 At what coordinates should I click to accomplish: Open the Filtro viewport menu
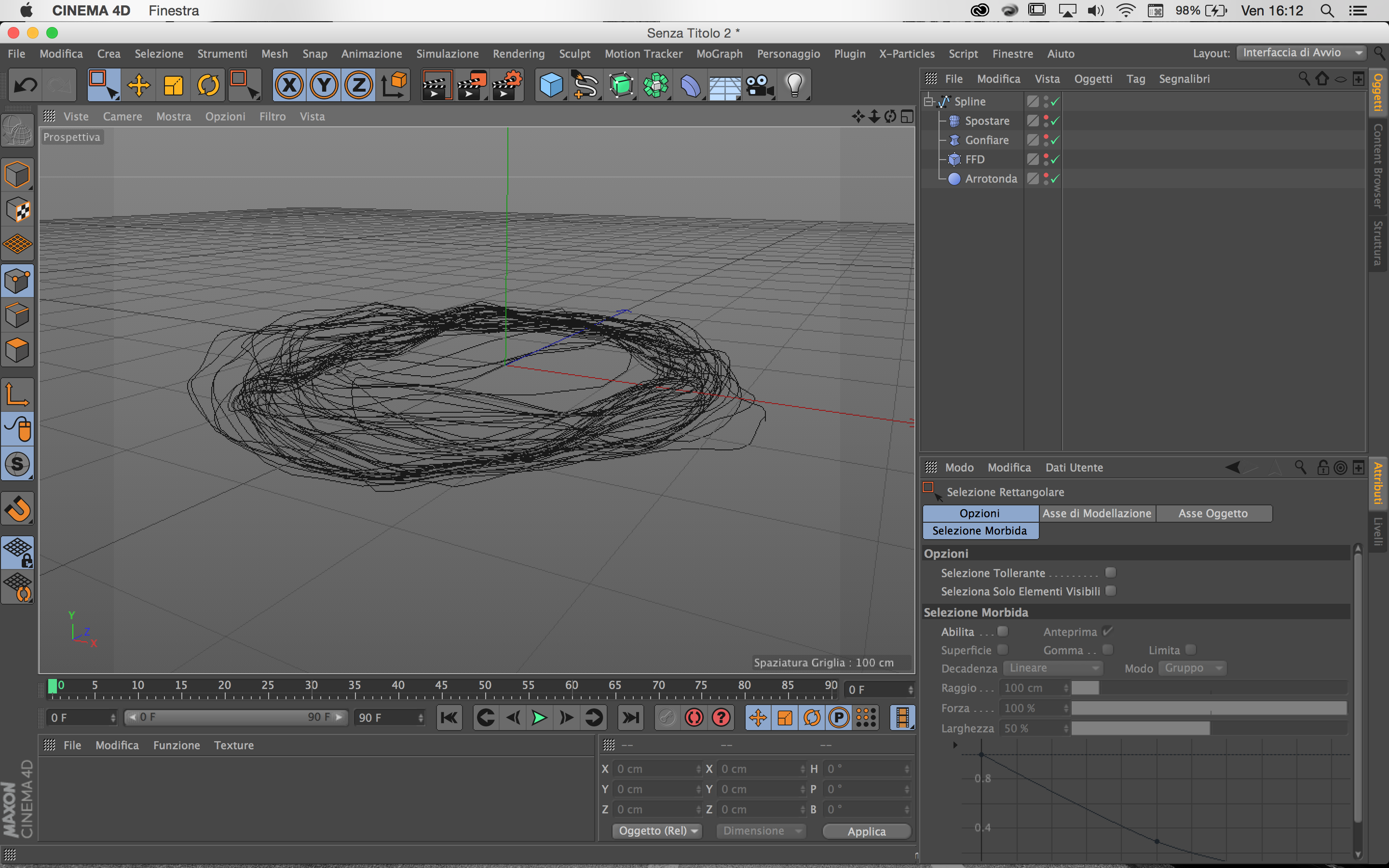pyautogui.click(x=272, y=117)
